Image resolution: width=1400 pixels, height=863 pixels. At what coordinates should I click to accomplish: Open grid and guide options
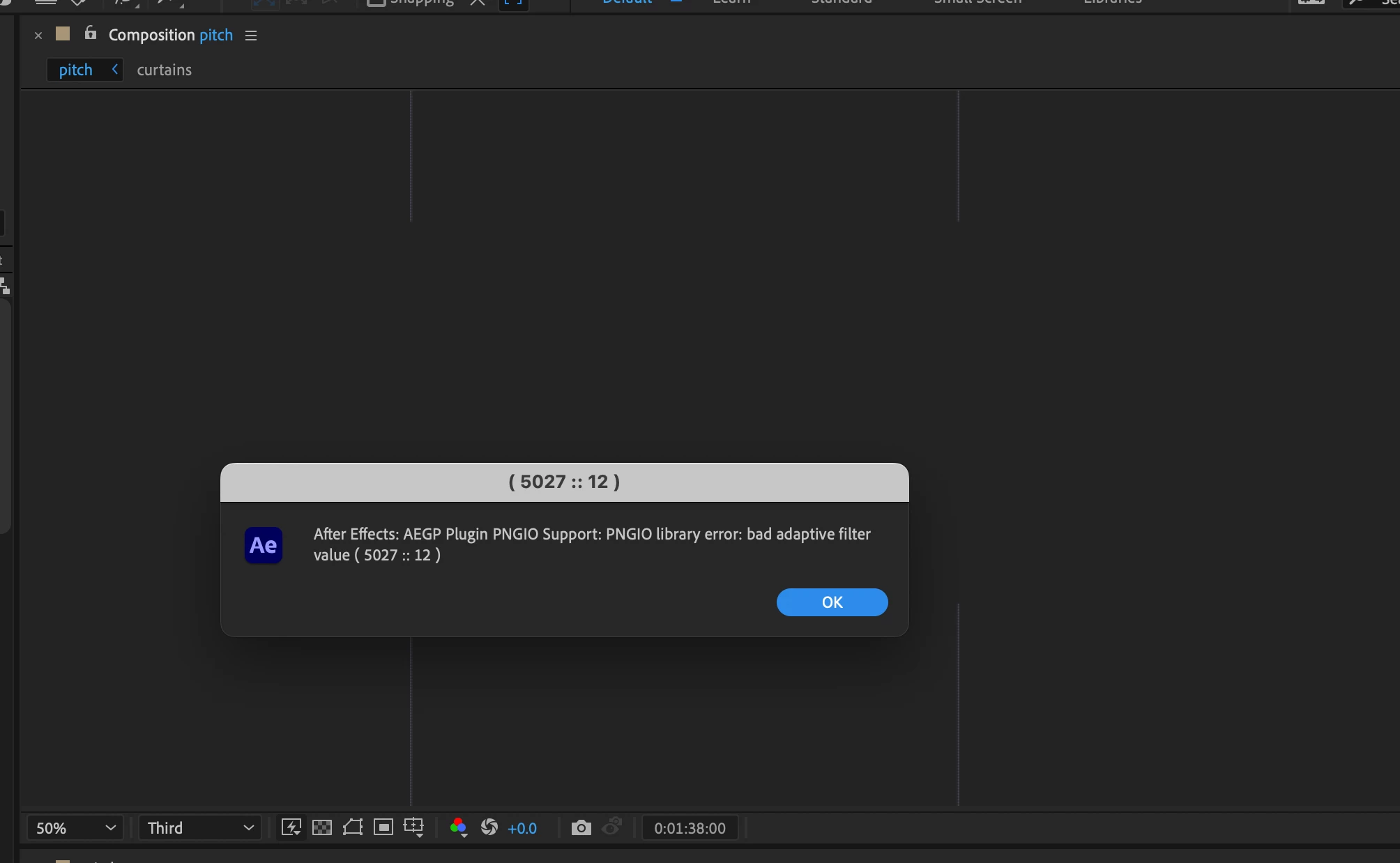(x=414, y=827)
